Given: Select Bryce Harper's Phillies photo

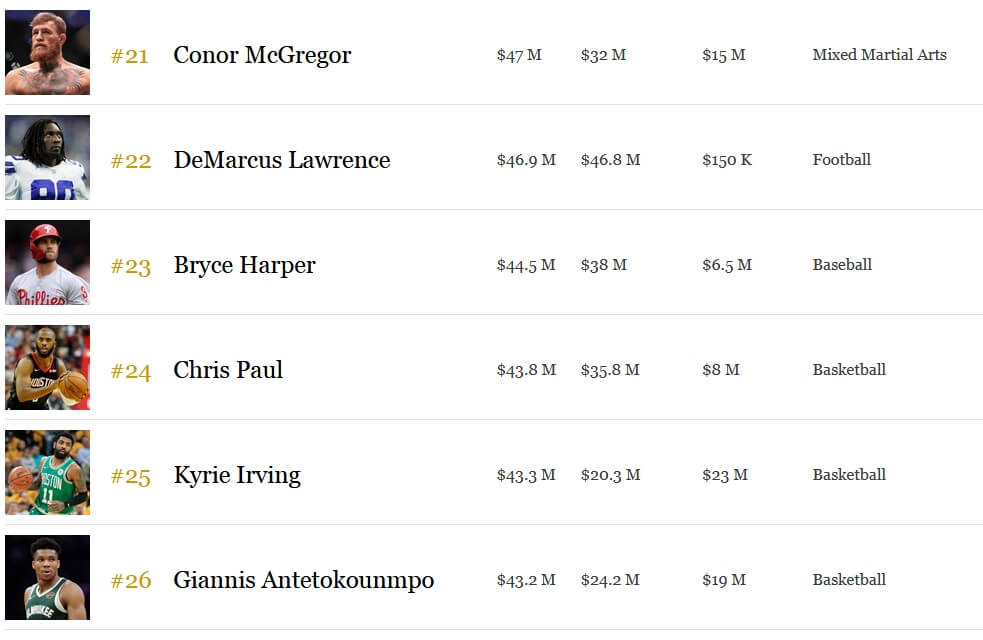Looking at the screenshot, I should [48, 262].
